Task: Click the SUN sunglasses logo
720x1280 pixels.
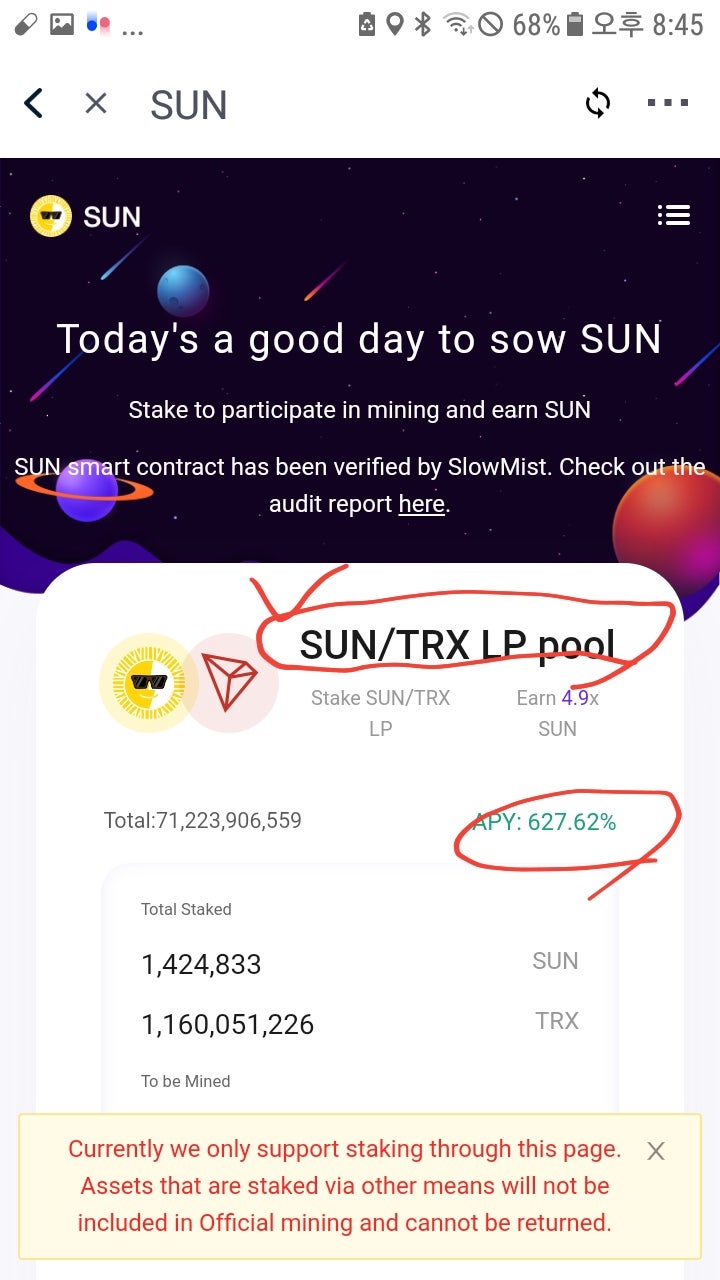Action: click(x=51, y=216)
